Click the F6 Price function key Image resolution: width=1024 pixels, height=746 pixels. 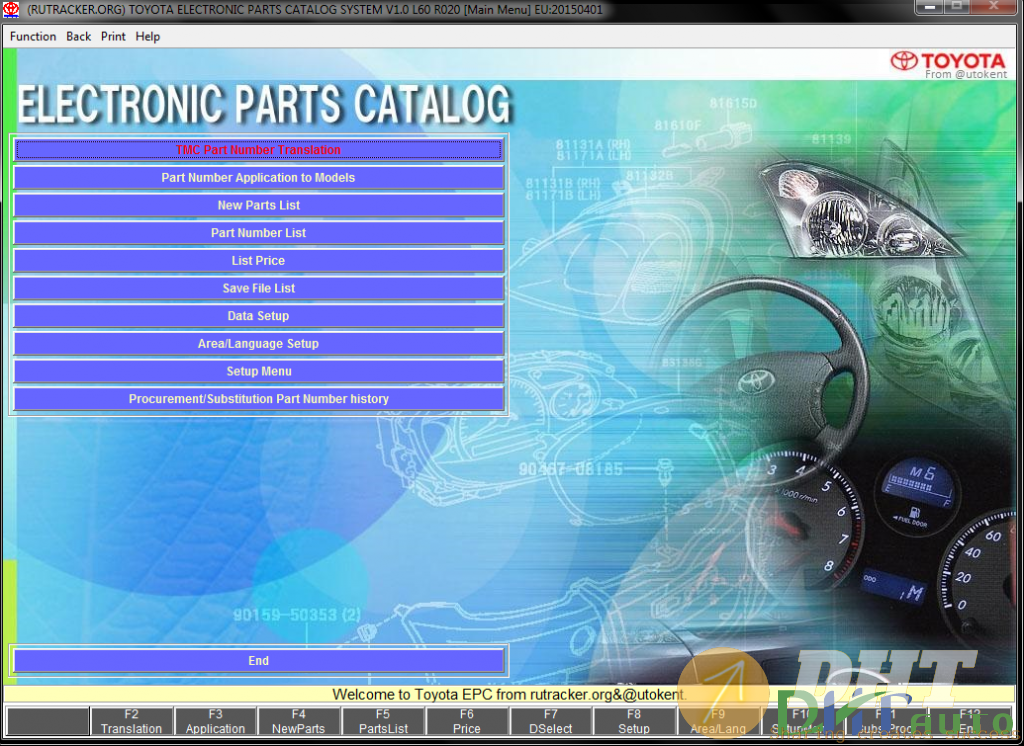click(467, 722)
